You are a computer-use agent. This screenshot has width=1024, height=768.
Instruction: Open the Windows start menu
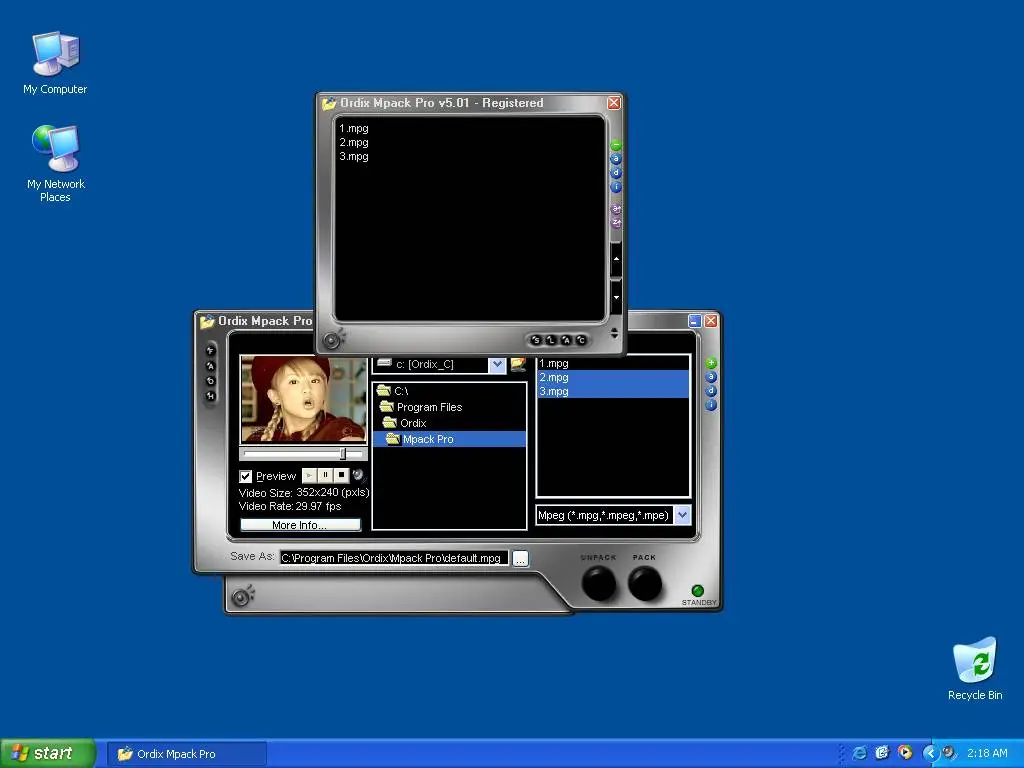click(x=48, y=754)
